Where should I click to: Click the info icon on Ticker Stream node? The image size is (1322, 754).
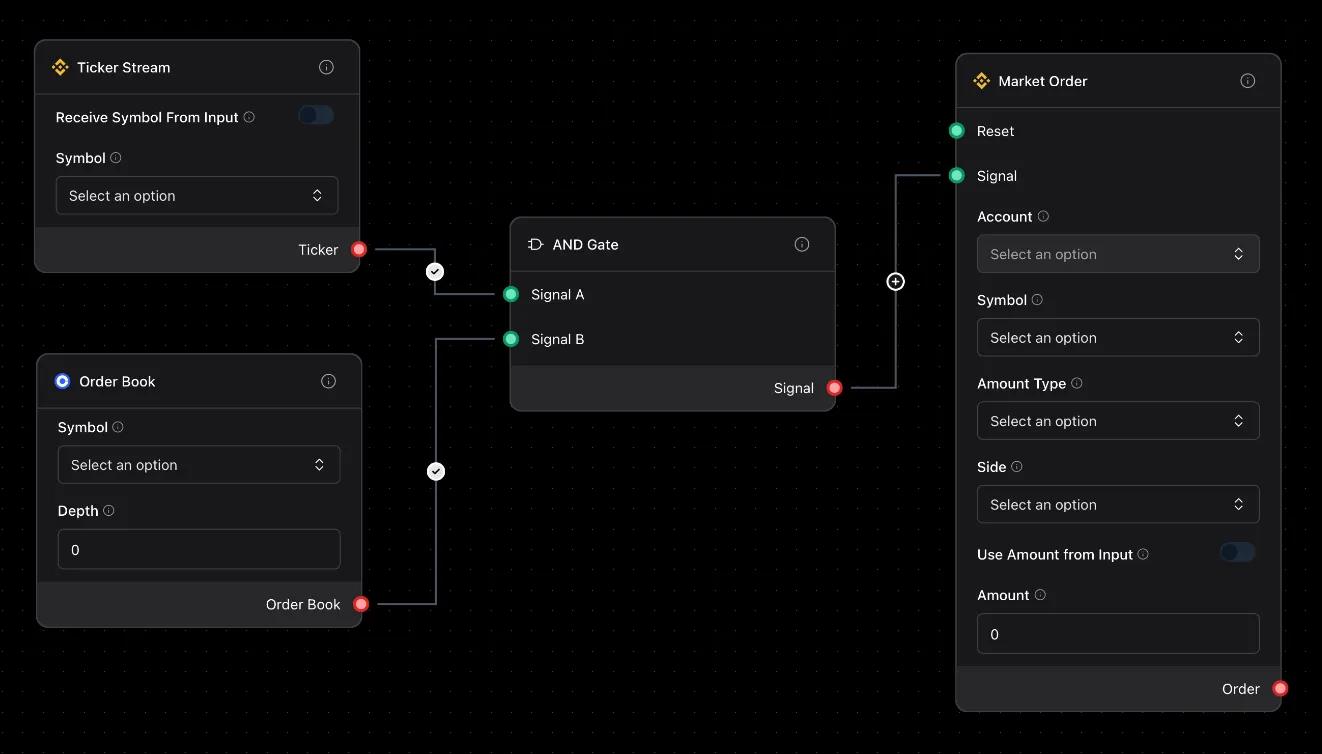click(x=326, y=67)
